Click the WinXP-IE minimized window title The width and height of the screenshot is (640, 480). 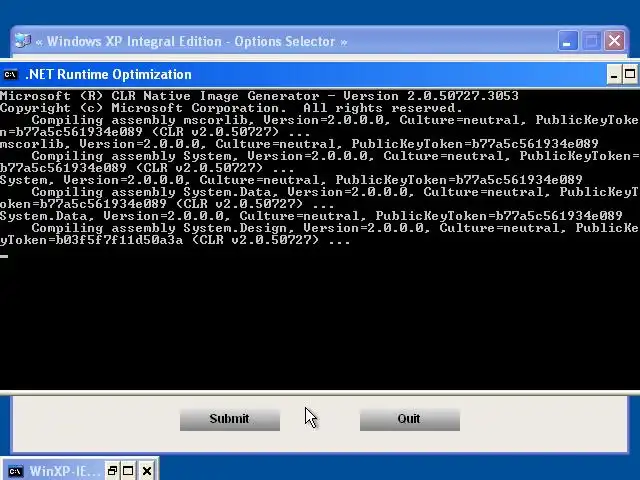[x=64, y=471]
